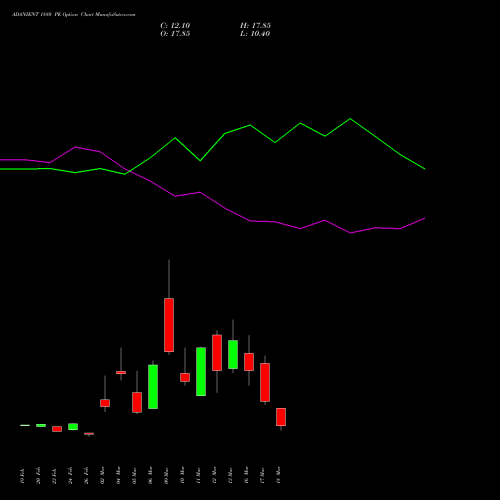Click the 18 Mar date label
This screenshot has height=500, width=500.
pos(278,476)
